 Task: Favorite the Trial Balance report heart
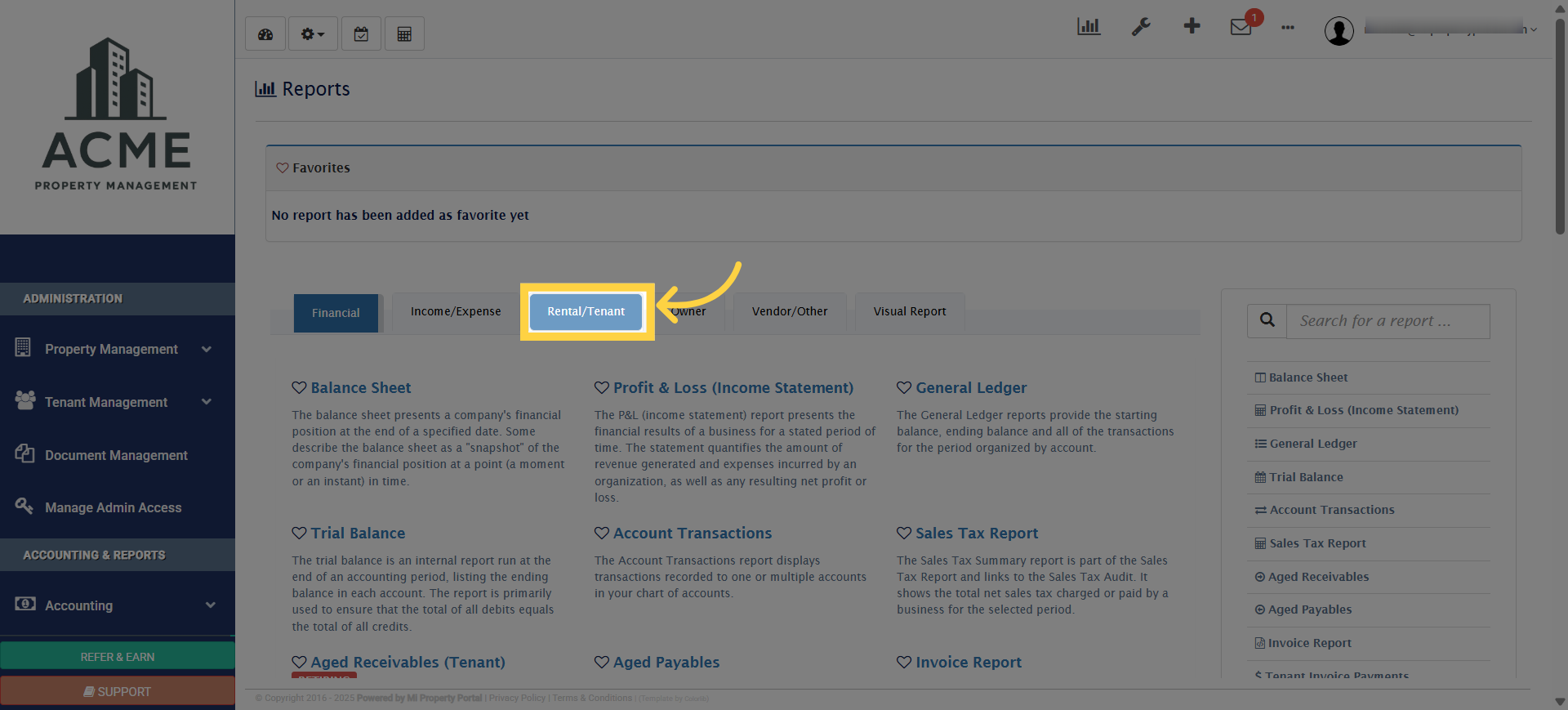coord(300,533)
